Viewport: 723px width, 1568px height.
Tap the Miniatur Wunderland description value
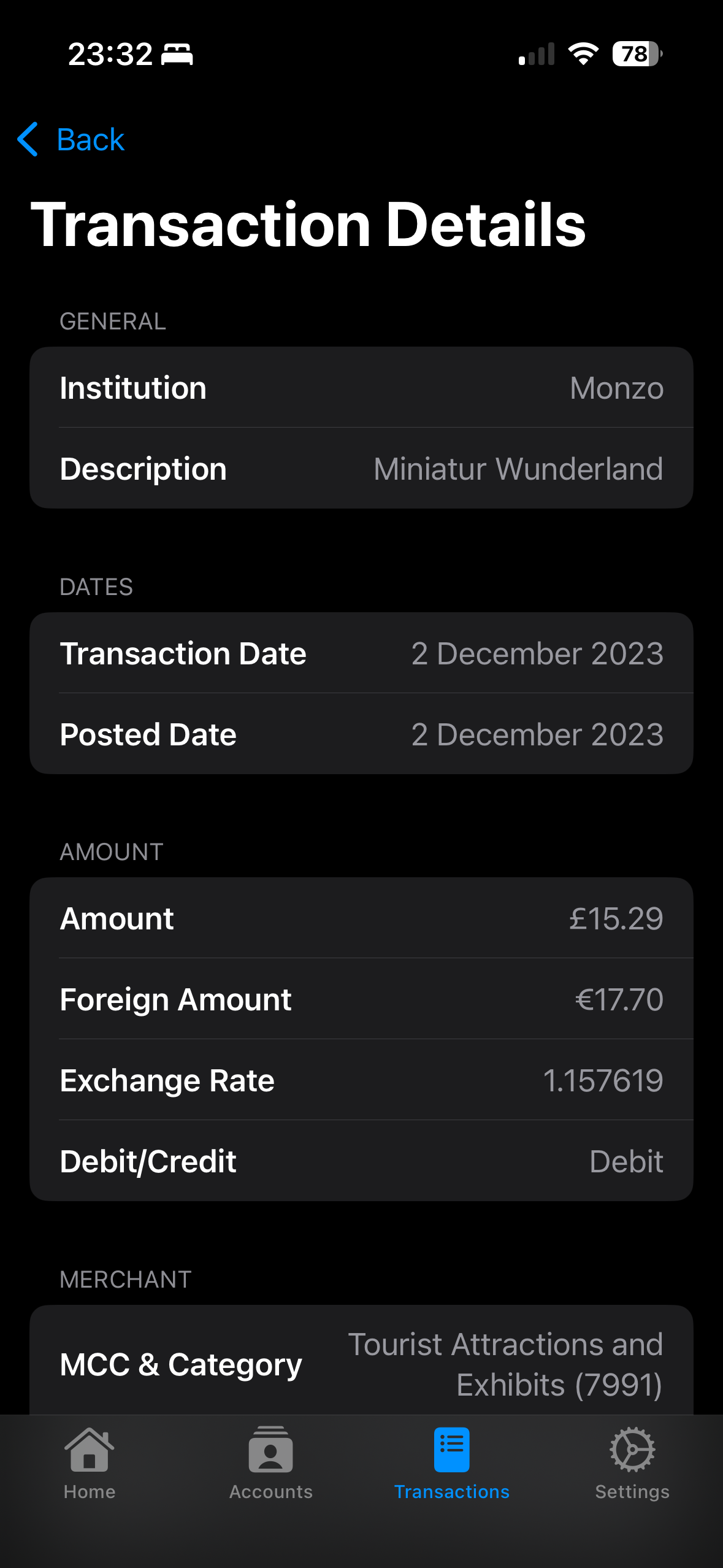[x=518, y=469]
